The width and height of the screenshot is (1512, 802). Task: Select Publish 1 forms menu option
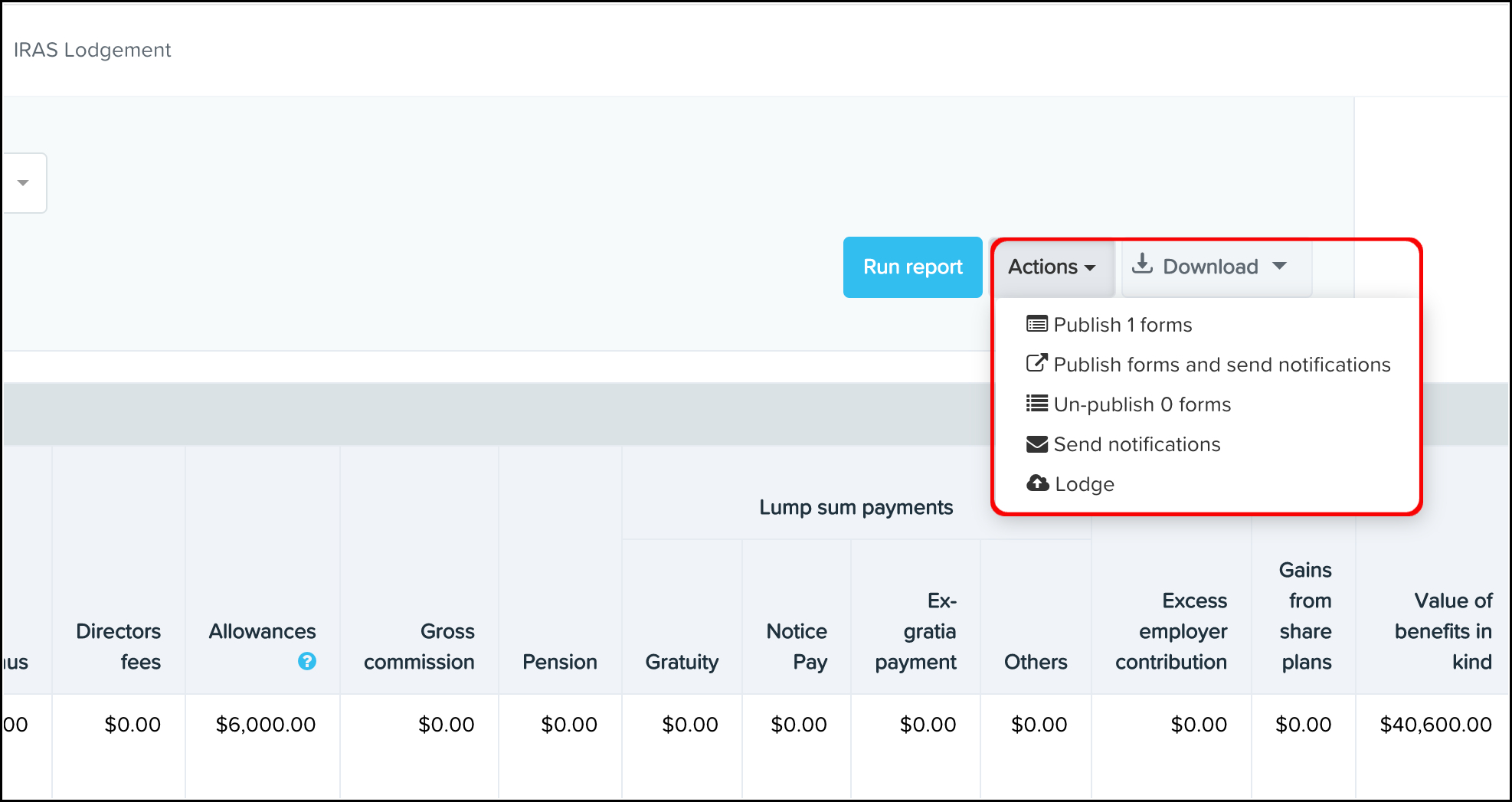coord(1122,325)
